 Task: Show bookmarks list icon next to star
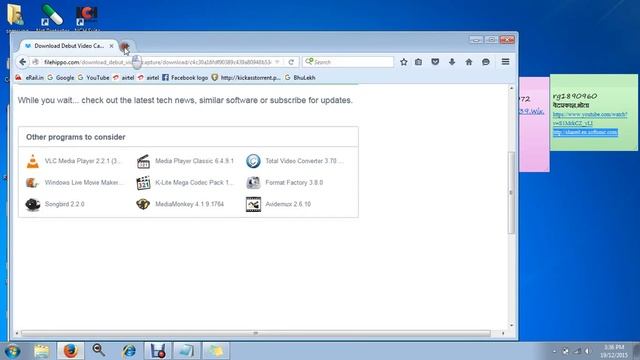418,62
